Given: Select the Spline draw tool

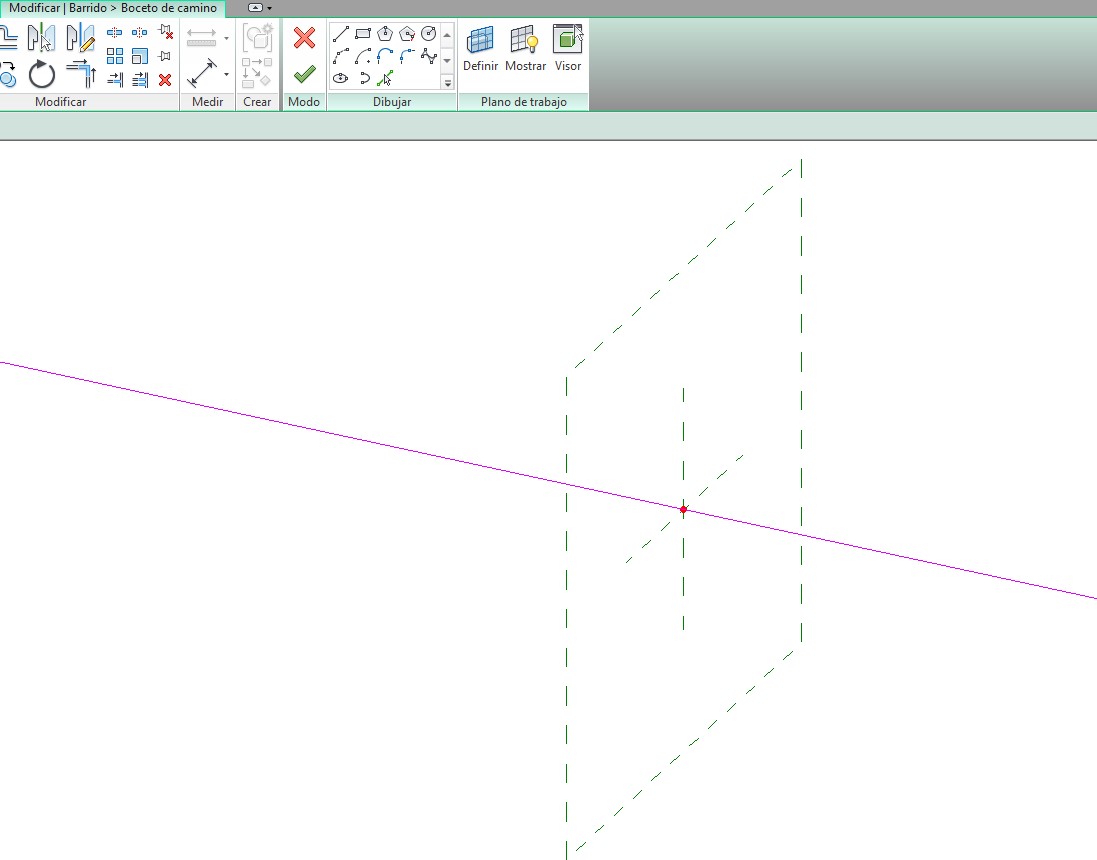Looking at the screenshot, I should [429, 56].
